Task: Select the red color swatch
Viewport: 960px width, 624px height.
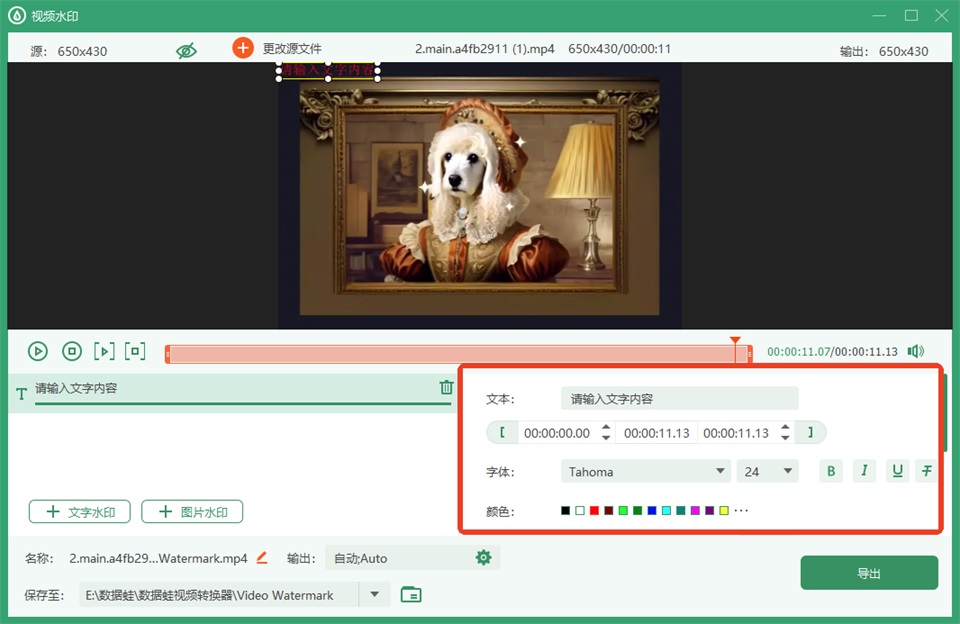Action: pos(594,511)
